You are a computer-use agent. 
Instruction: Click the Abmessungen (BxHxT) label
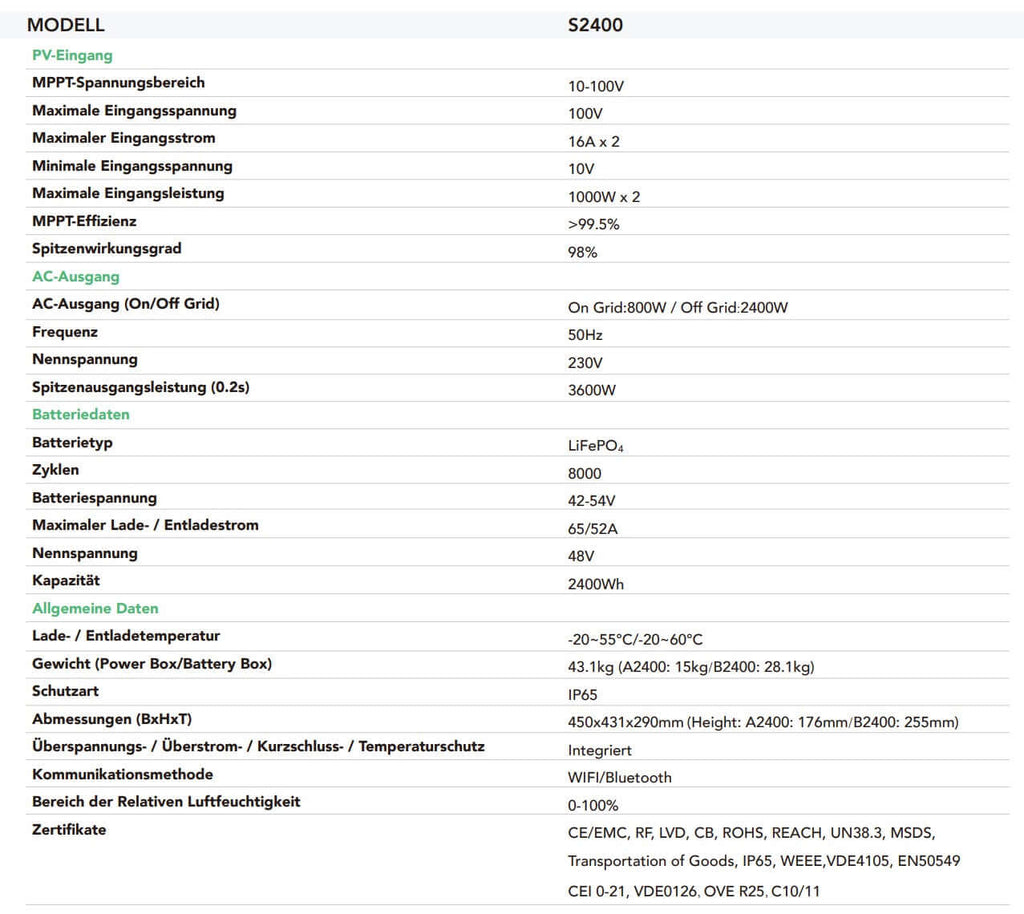coord(112,719)
